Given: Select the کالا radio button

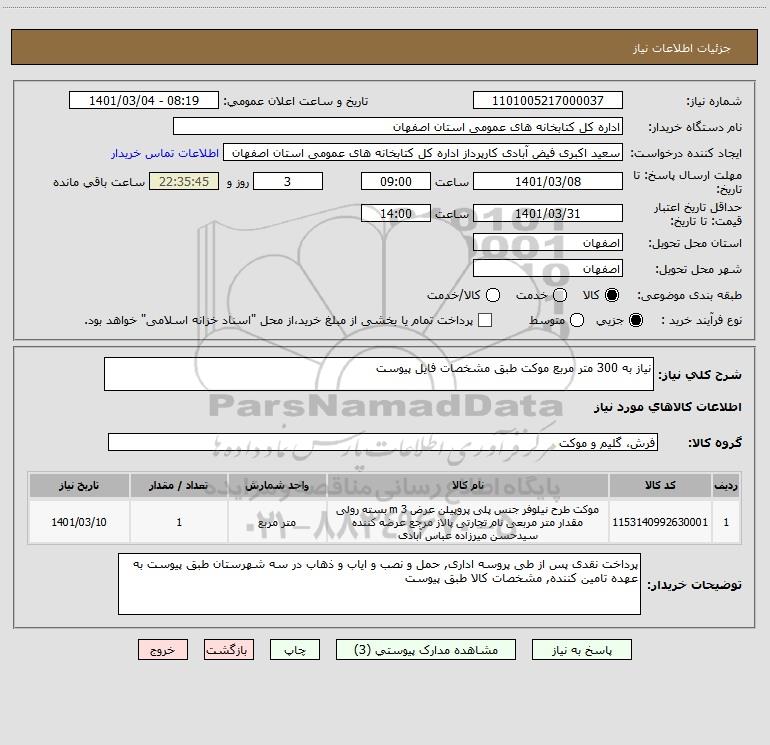Looking at the screenshot, I should (612, 295).
